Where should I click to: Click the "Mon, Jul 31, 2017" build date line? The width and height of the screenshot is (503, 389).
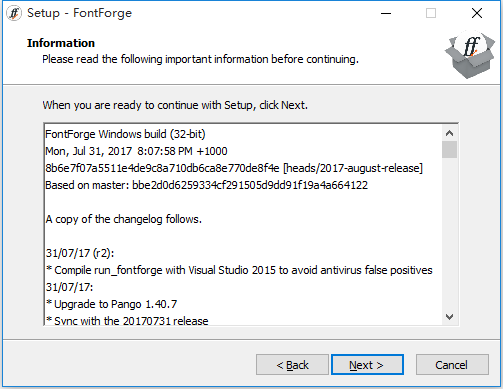[136, 151]
